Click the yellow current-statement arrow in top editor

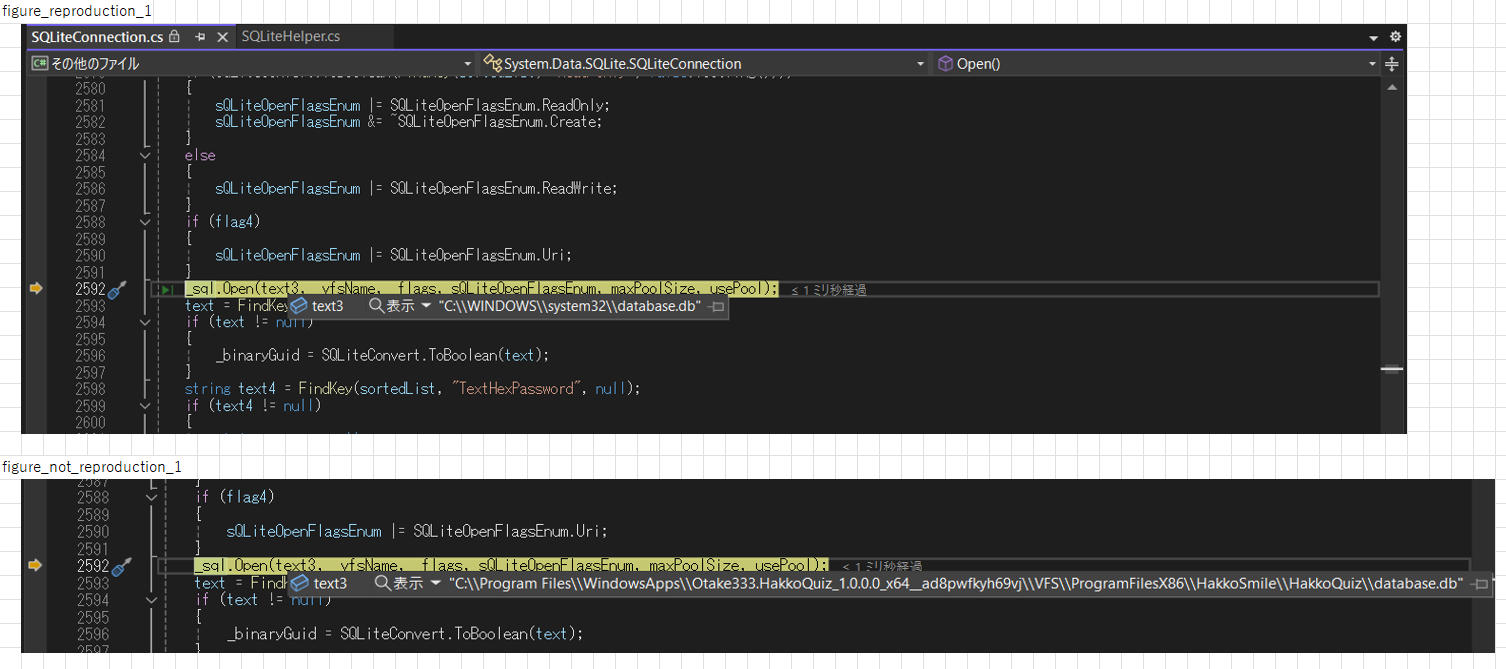(37, 288)
